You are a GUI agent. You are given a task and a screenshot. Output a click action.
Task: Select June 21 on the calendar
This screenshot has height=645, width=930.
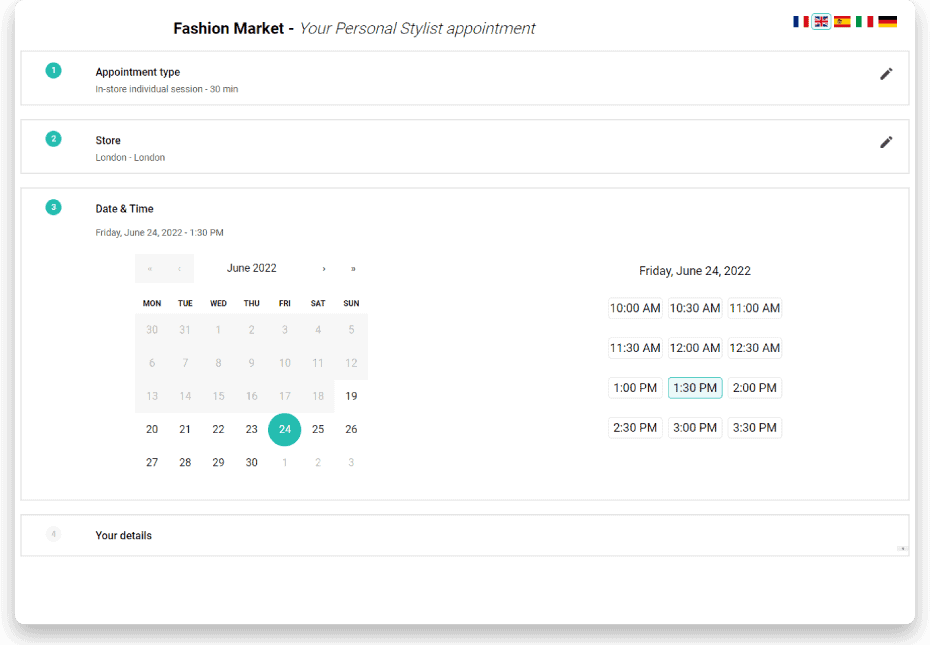point(185,429)
